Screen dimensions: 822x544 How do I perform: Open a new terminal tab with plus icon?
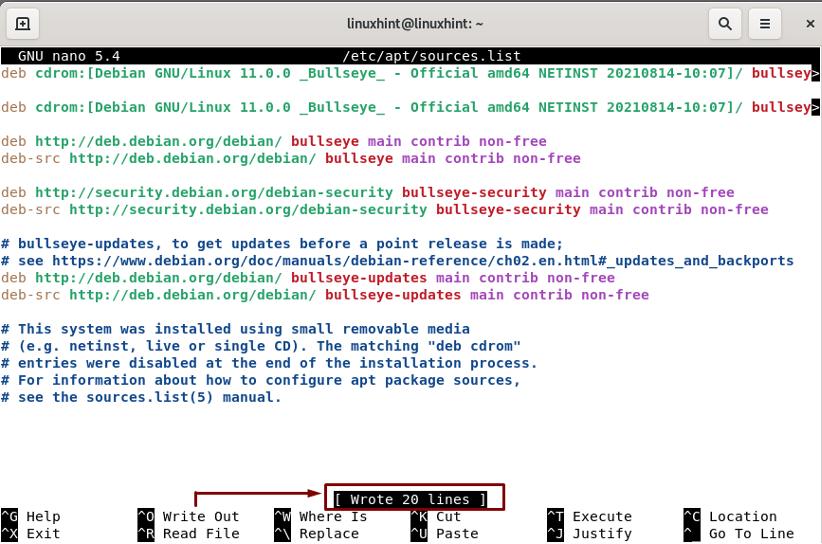tap(23, 24)
